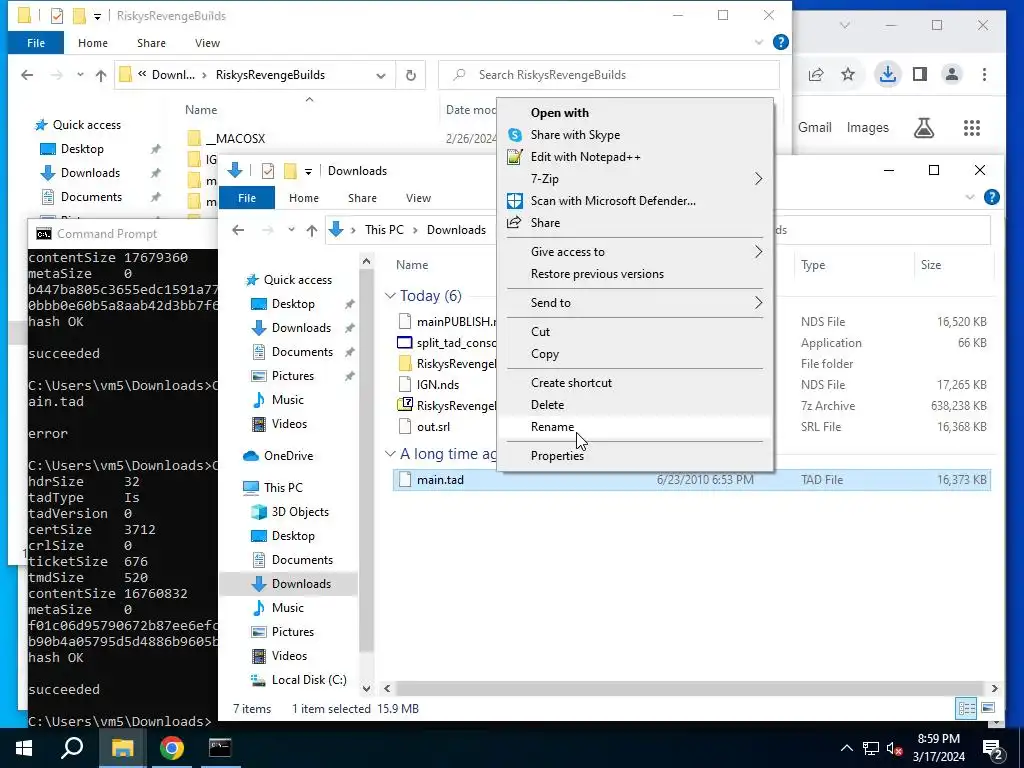The width and height of the screenshot is (1024, 768).
Task: Open Music under Quick access in Downloads window
Action: pos(287,400)
